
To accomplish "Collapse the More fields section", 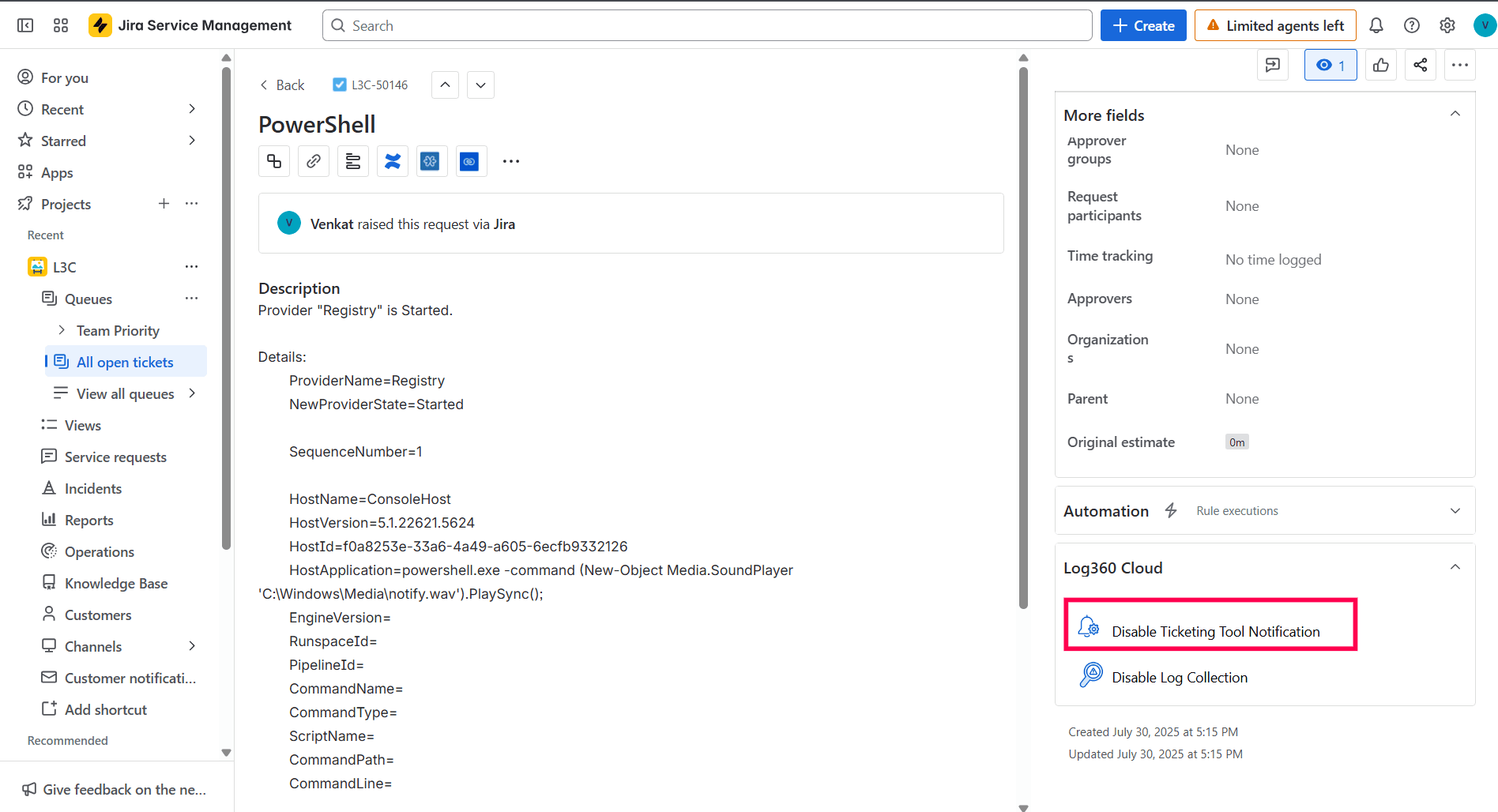I will pyautogui.click(x=1455, y=114).
